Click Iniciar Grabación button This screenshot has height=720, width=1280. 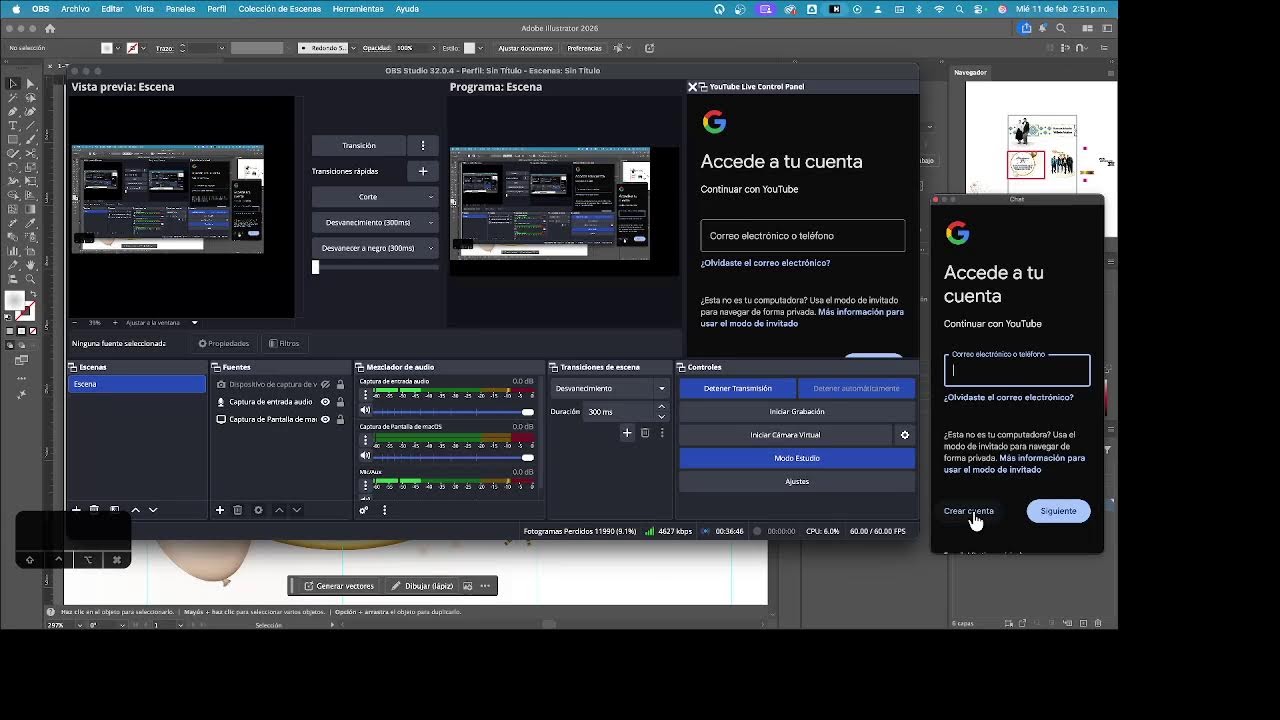(x=797, y=411)
